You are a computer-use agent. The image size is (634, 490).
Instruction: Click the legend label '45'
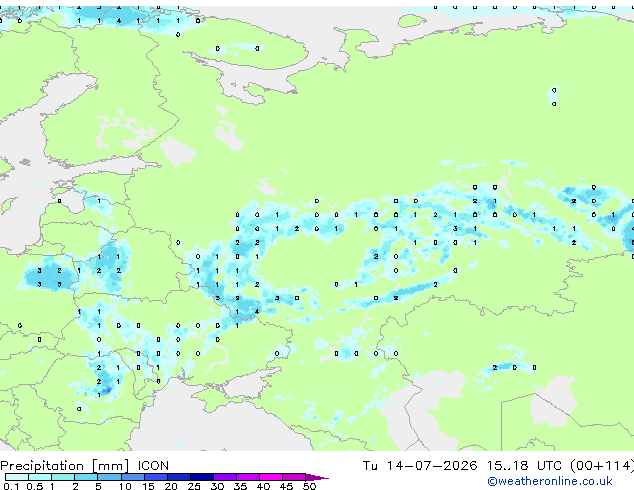pos(286,486)
